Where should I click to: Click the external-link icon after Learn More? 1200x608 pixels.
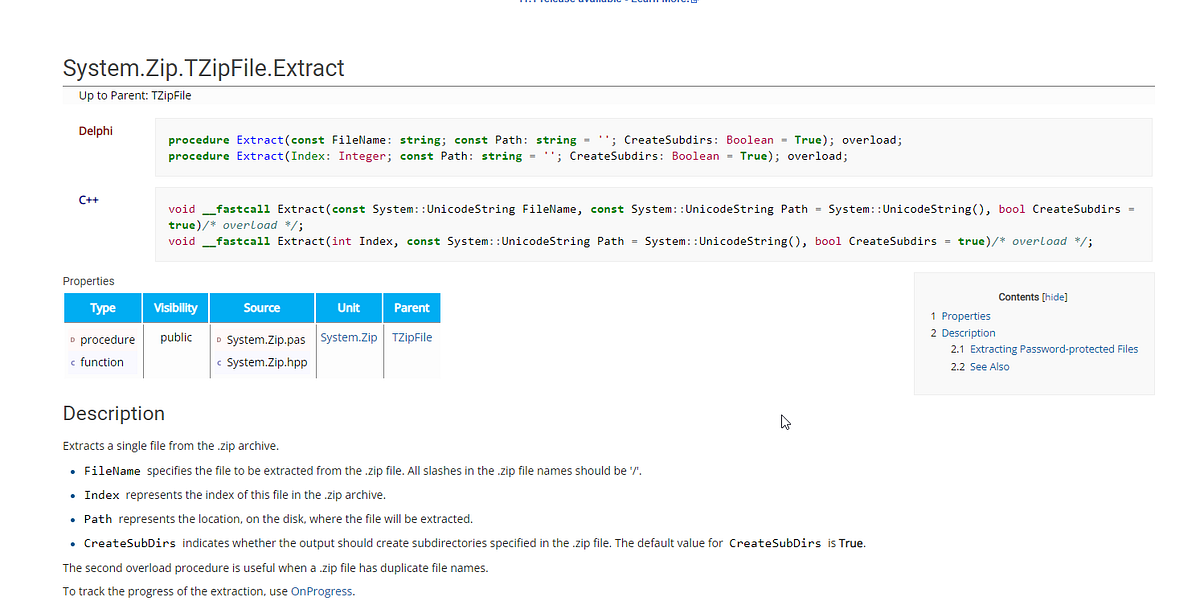click(x=694, y=1)
